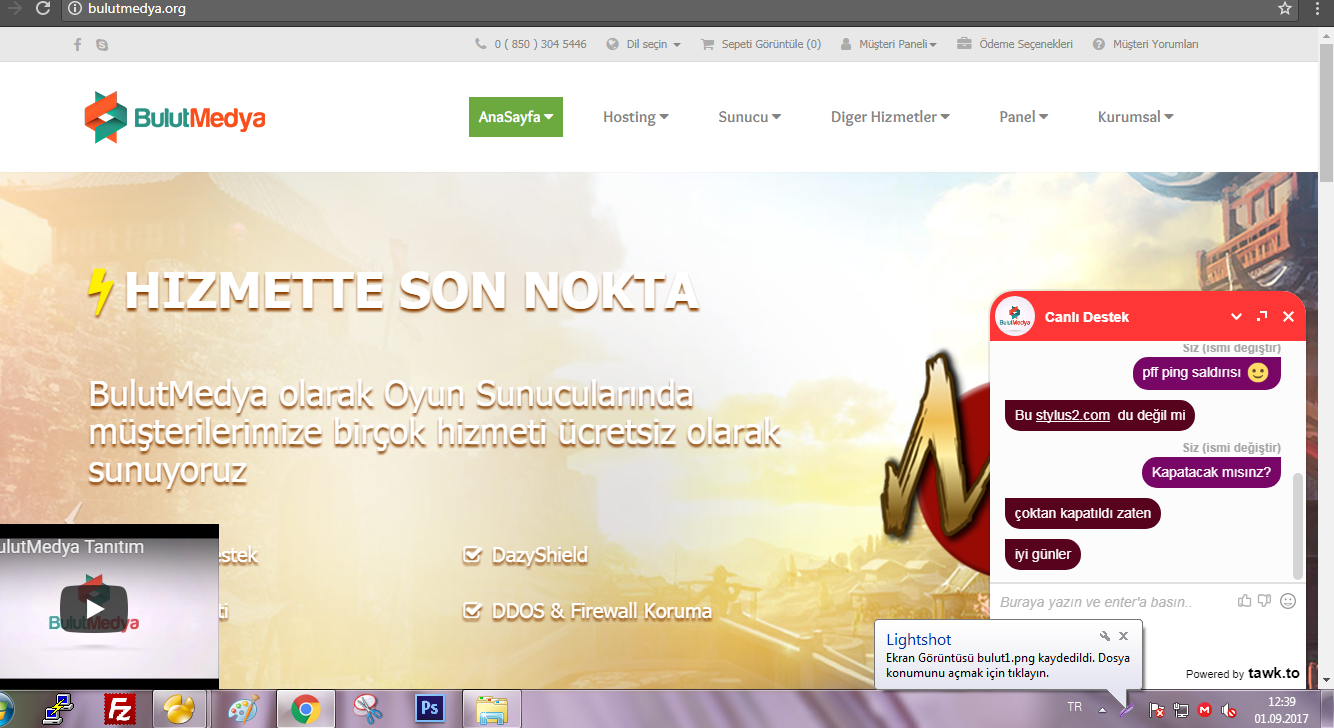Play the BulutMedya Tanıtım video
Viewport: 1334px width, 728px height.
[x=94, y=608]
